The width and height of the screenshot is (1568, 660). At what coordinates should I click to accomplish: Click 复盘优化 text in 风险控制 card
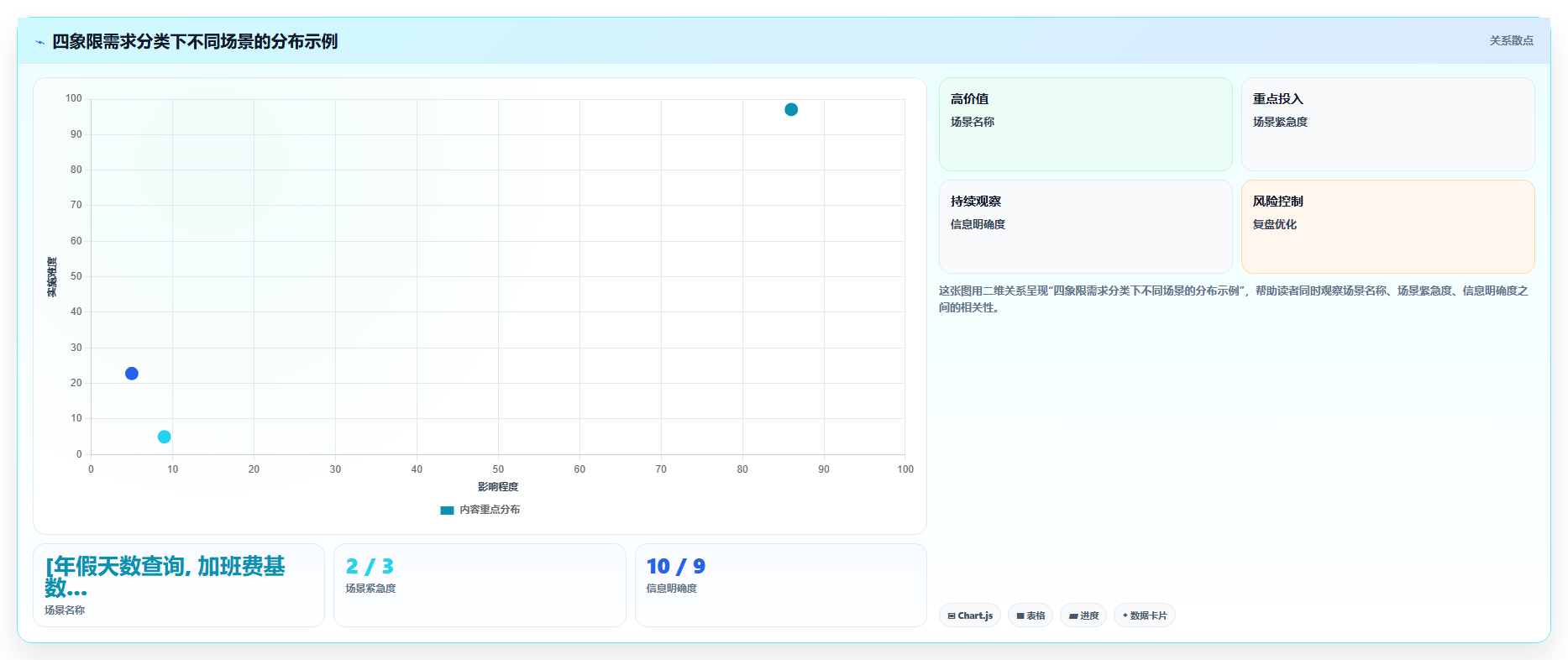point(1275,224)
